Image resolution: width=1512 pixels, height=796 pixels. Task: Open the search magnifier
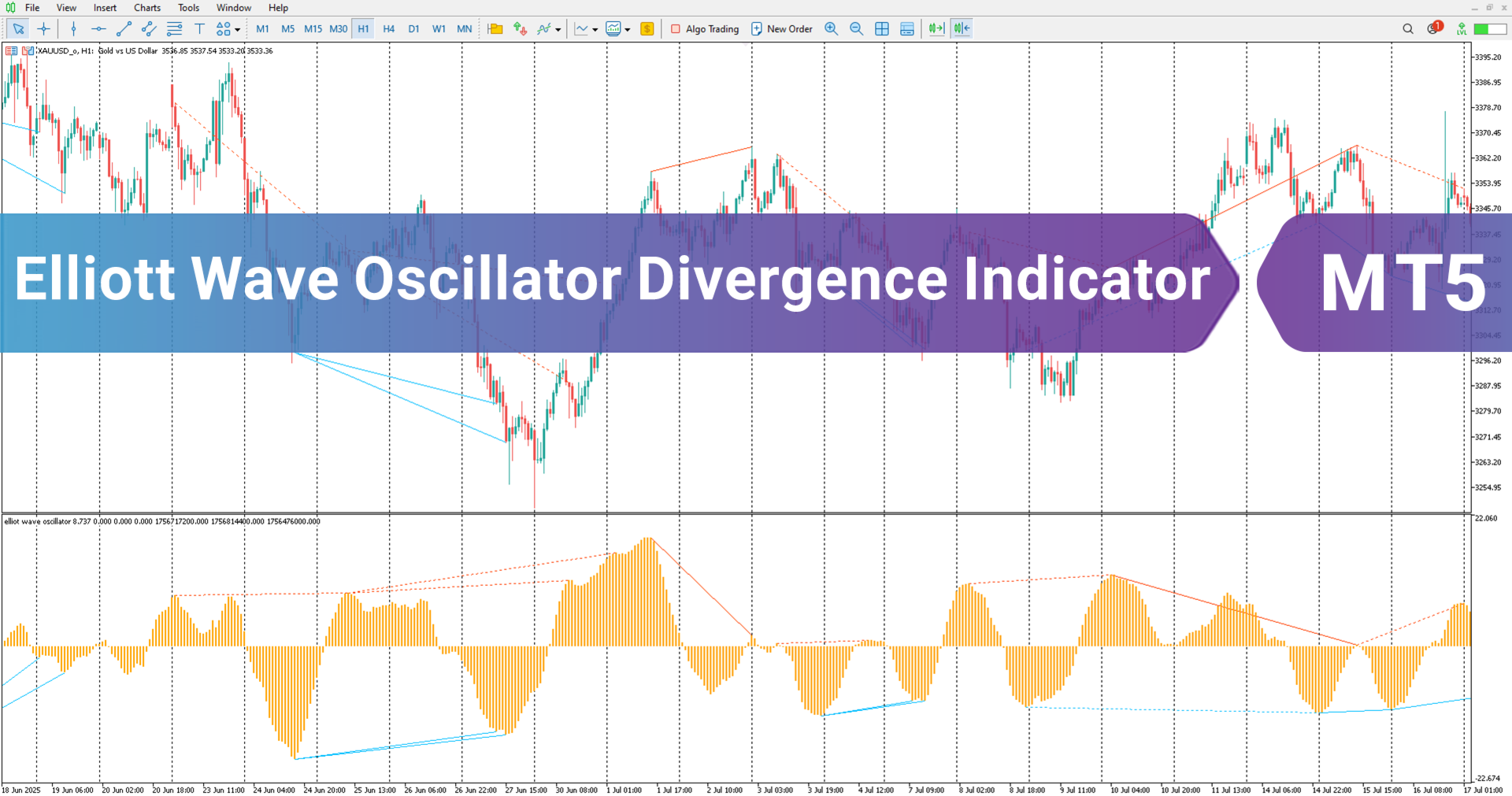click(x=1408, y=29)
